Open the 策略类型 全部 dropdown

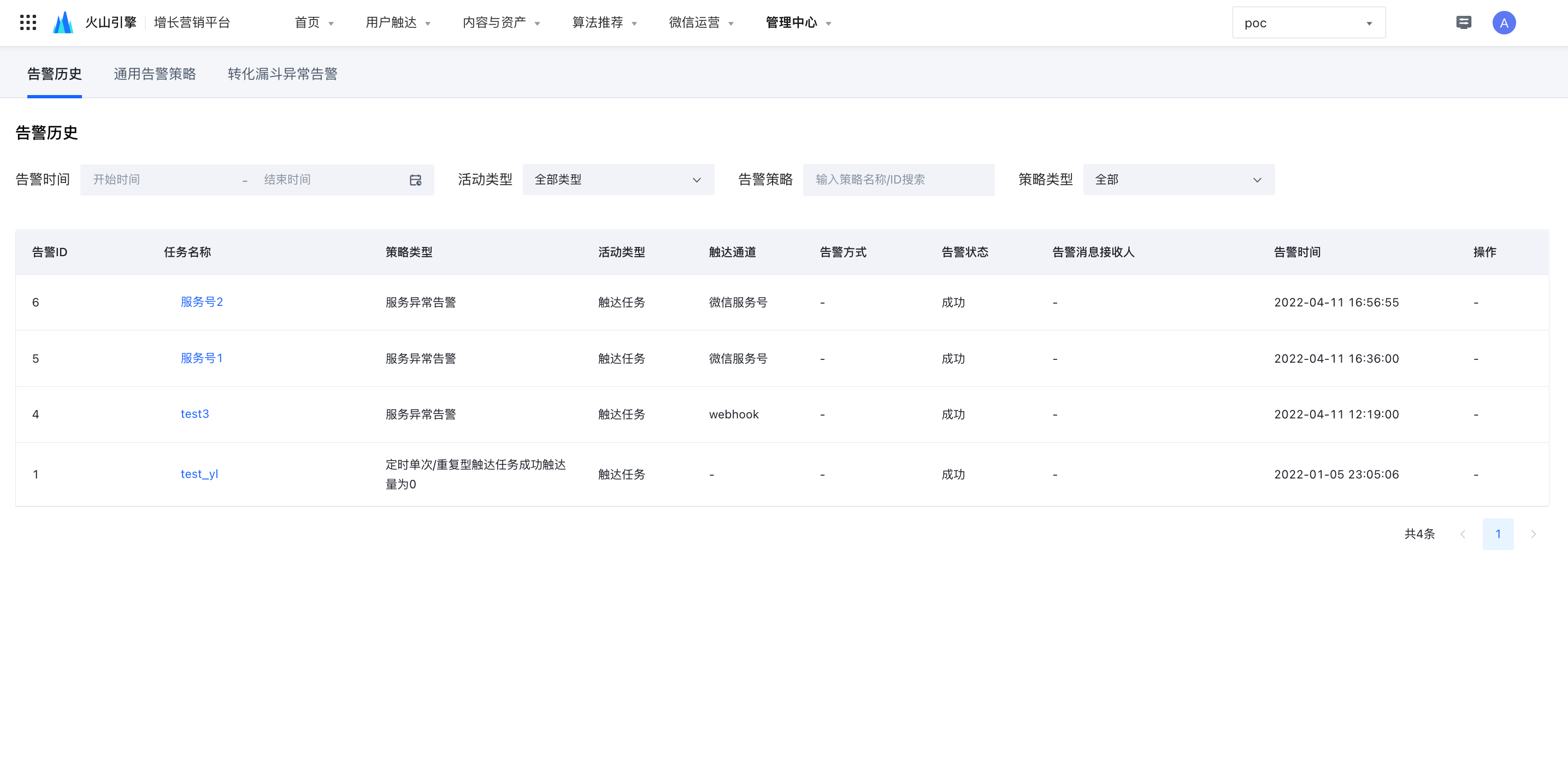point(1178,180)
